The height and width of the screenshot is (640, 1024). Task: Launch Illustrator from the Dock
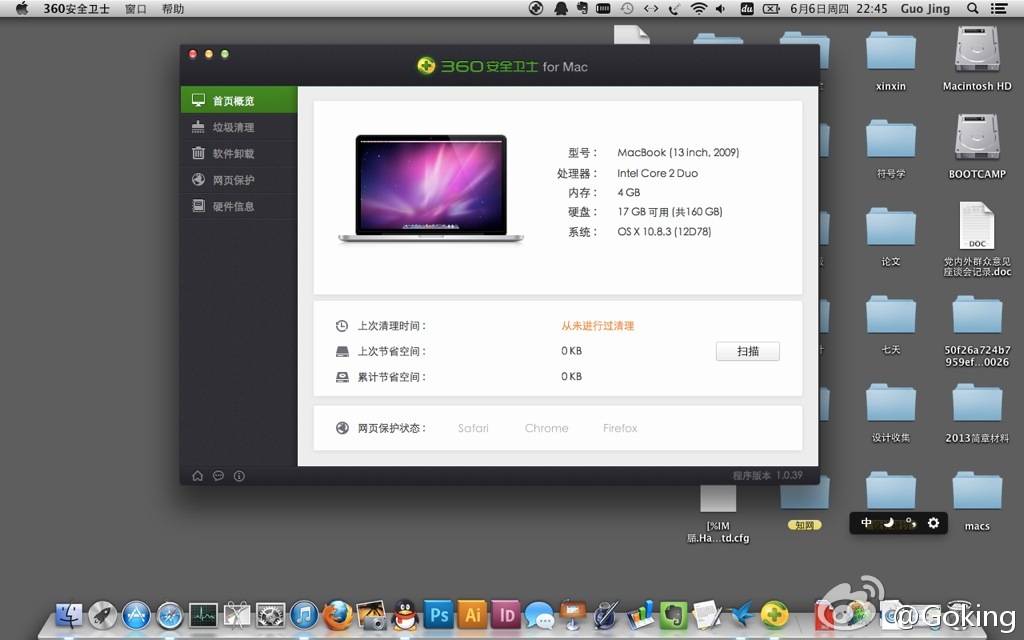tap(473, 615)
